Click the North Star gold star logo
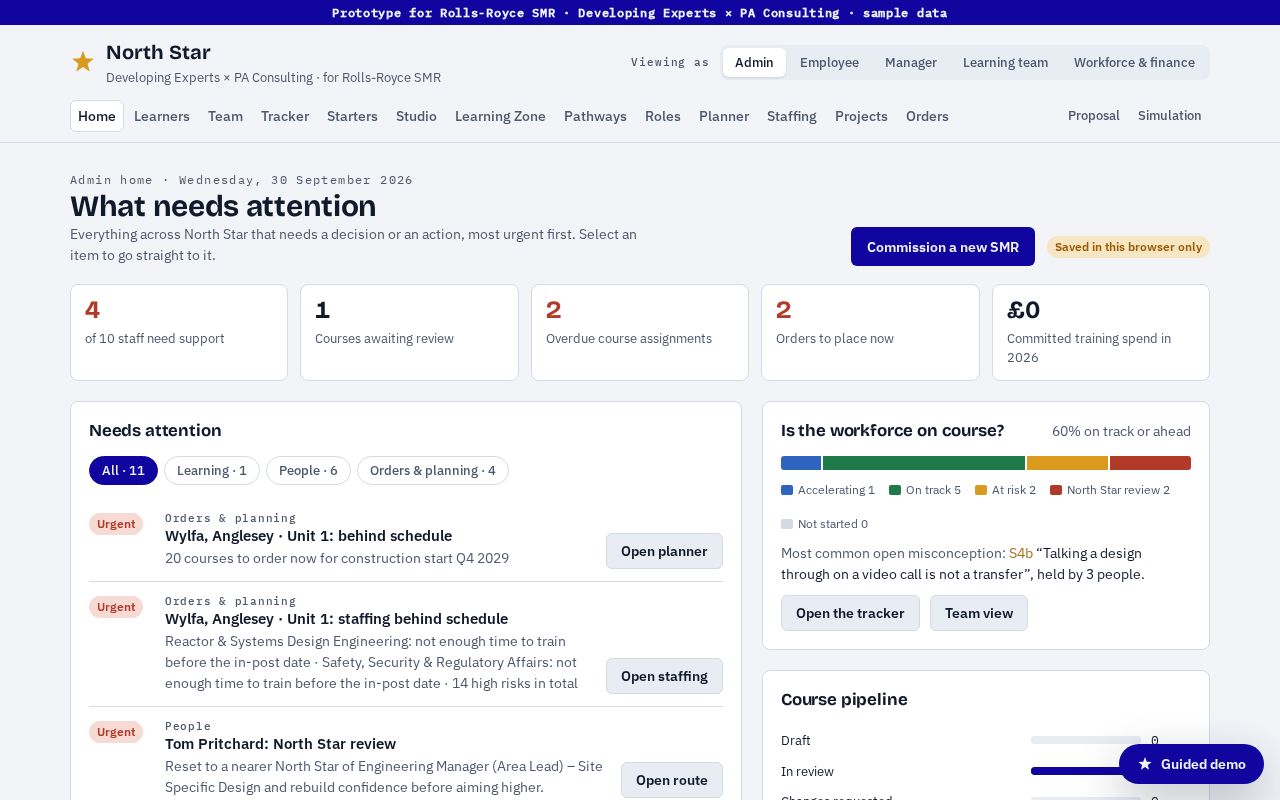 click(83, 62)
